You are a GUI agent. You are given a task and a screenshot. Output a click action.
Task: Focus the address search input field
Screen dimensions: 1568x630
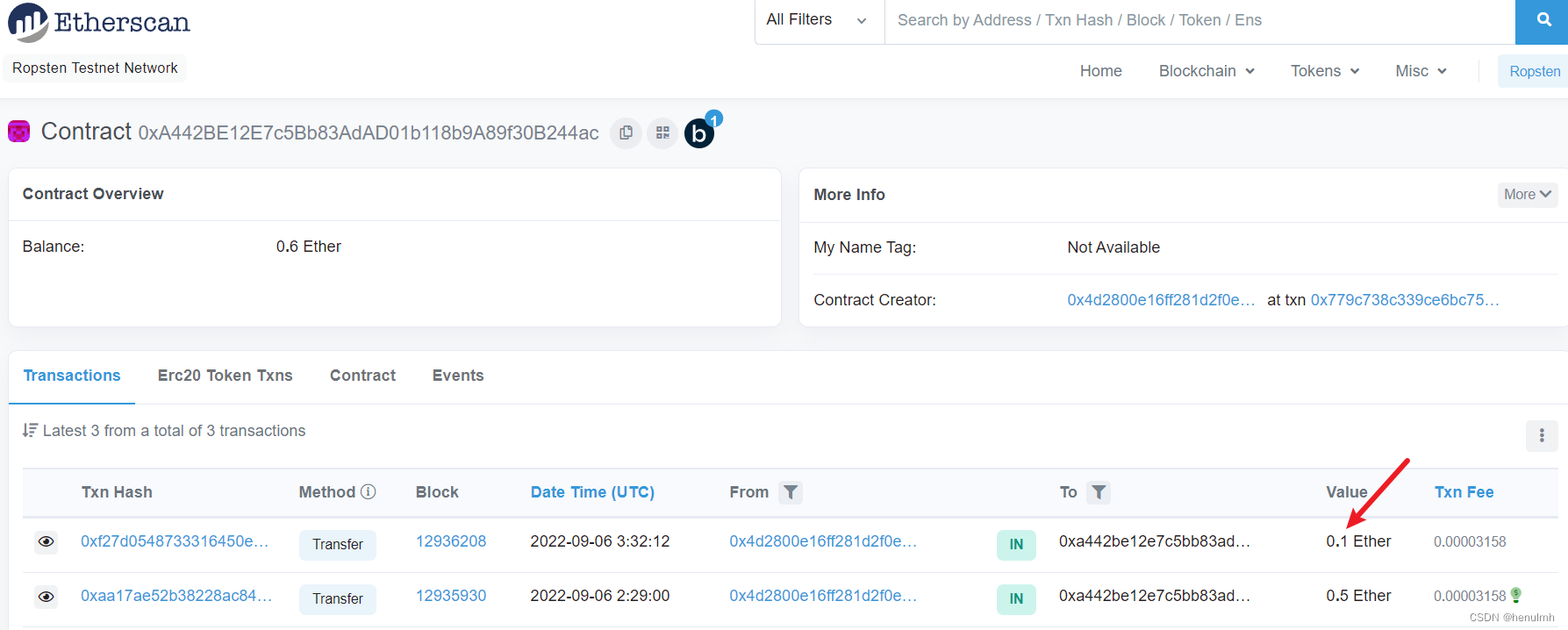1199,20
